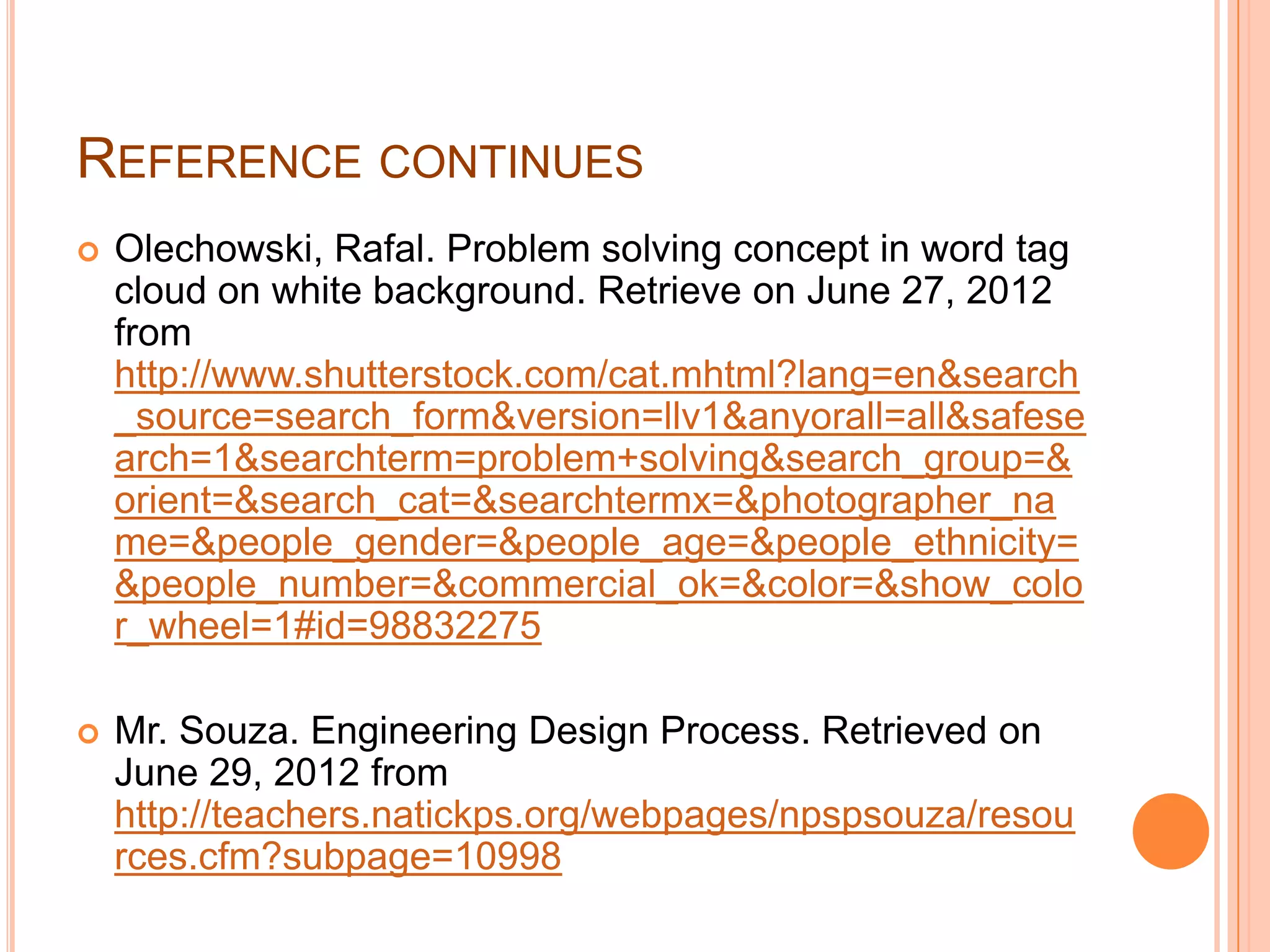Click the link line containing people_gender
The image size is (1270, 952).
point(596,543)
